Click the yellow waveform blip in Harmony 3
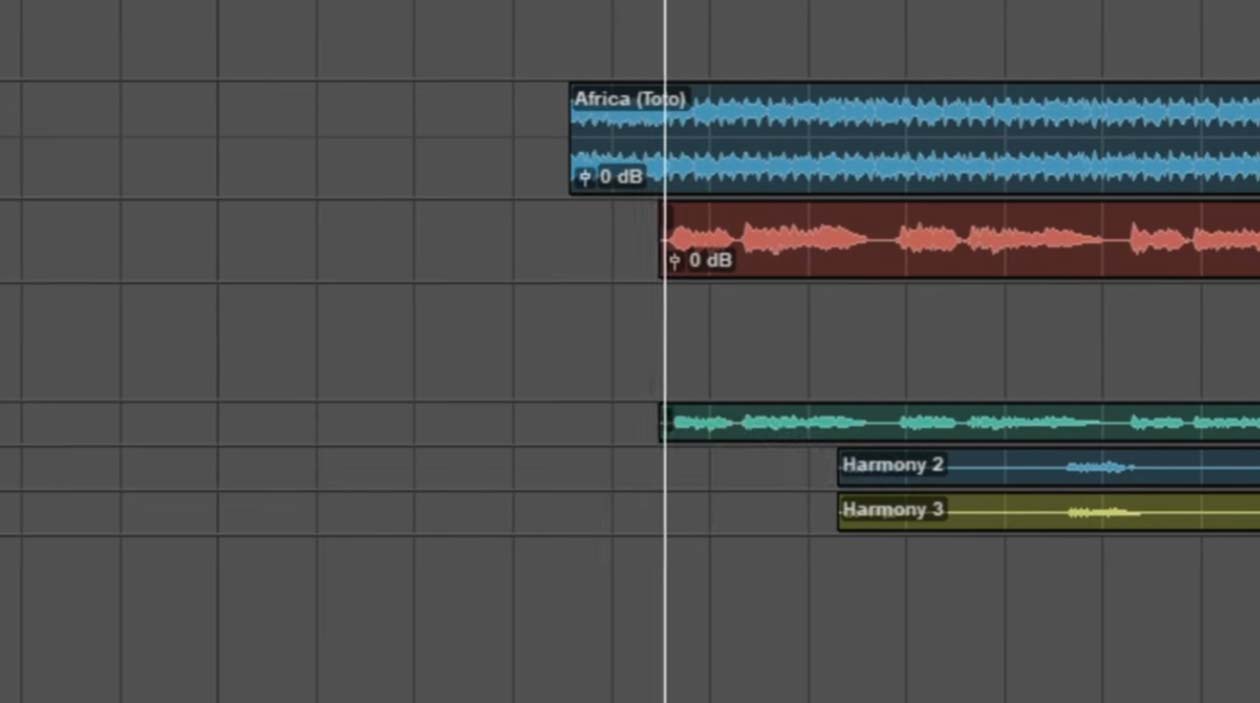The height and width of the screenshot is (703, 1260). point(1103,513)
